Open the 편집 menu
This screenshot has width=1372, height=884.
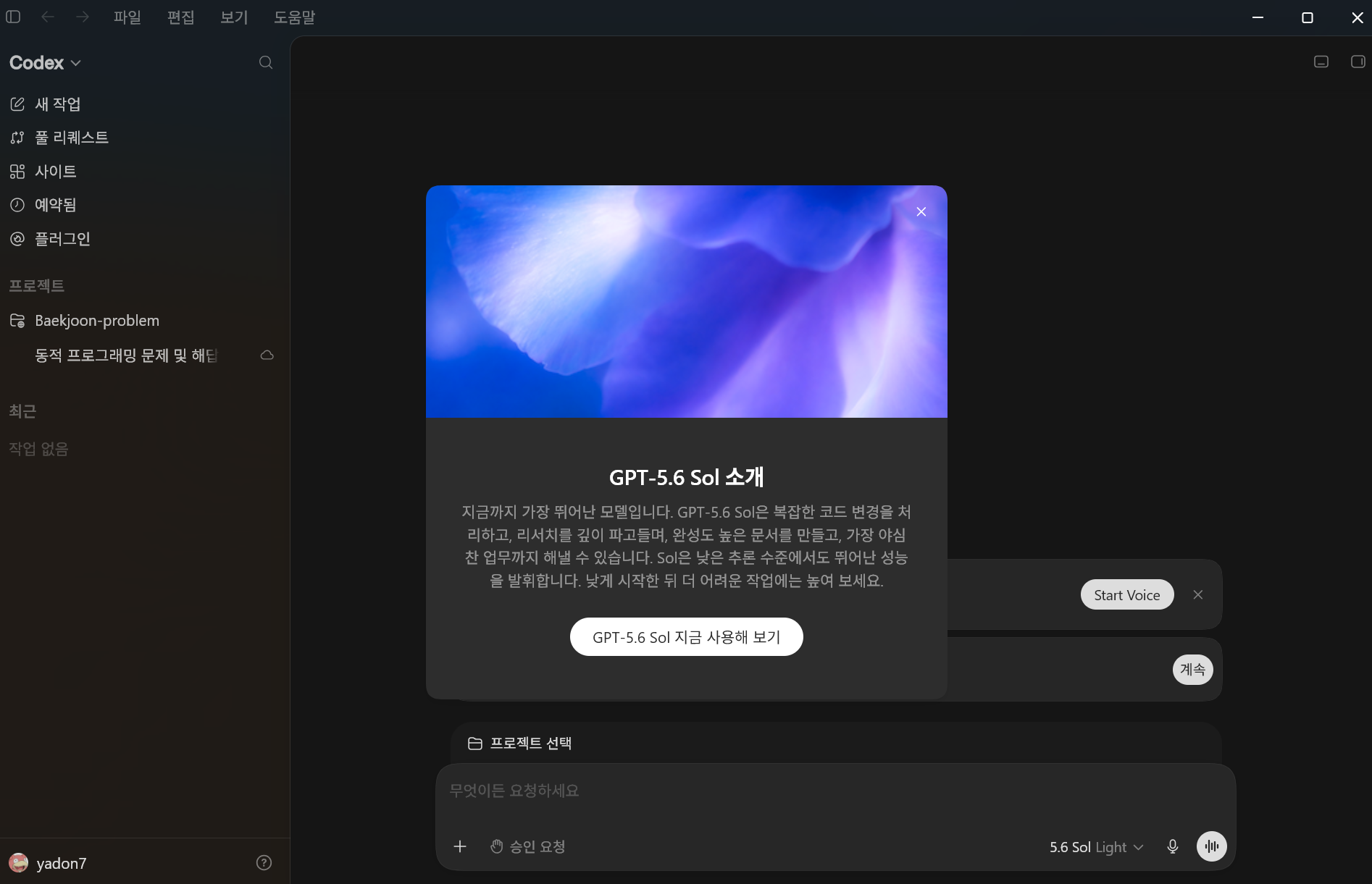181,17
